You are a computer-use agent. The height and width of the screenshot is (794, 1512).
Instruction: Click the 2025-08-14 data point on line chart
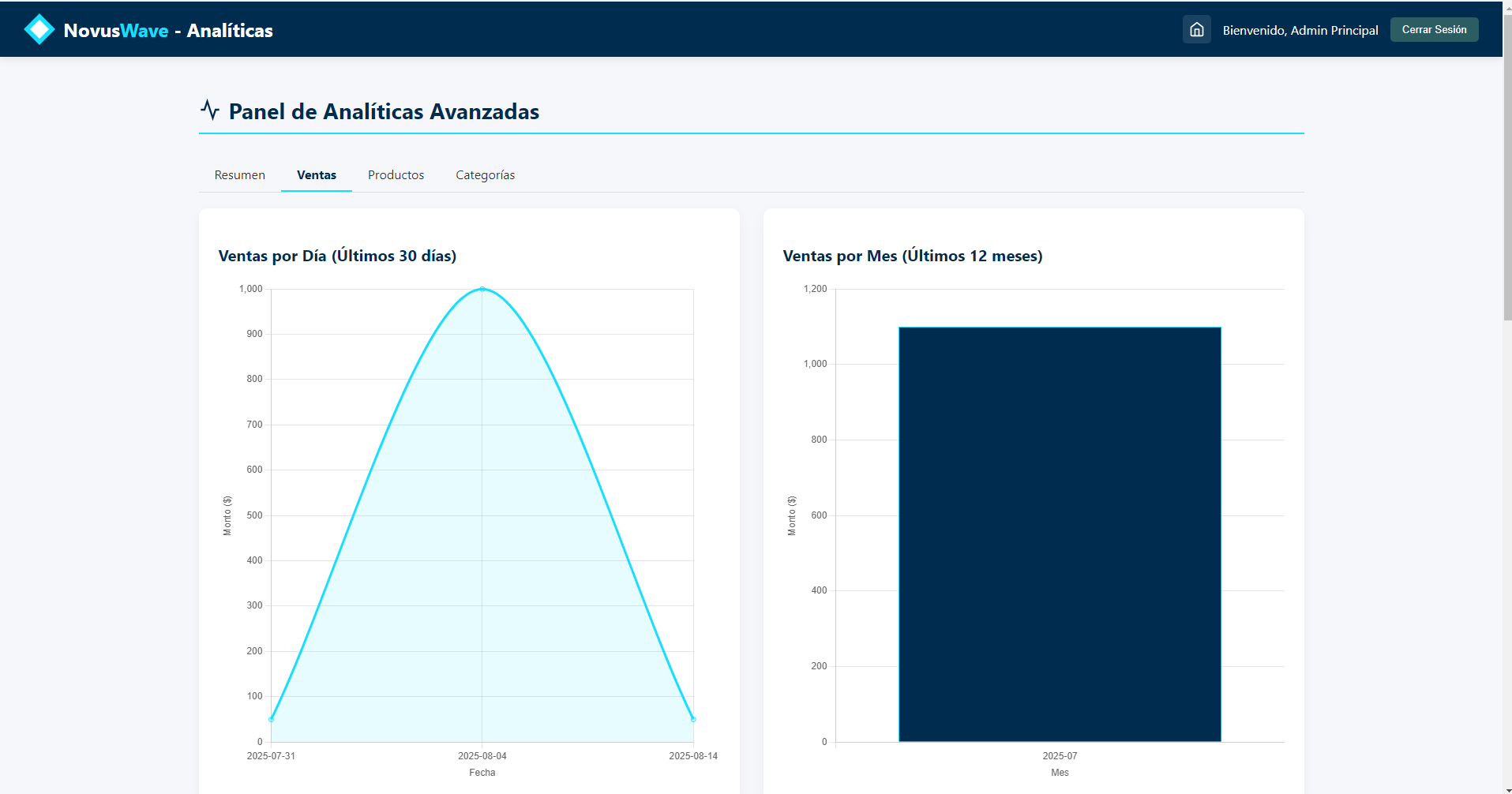693,719
